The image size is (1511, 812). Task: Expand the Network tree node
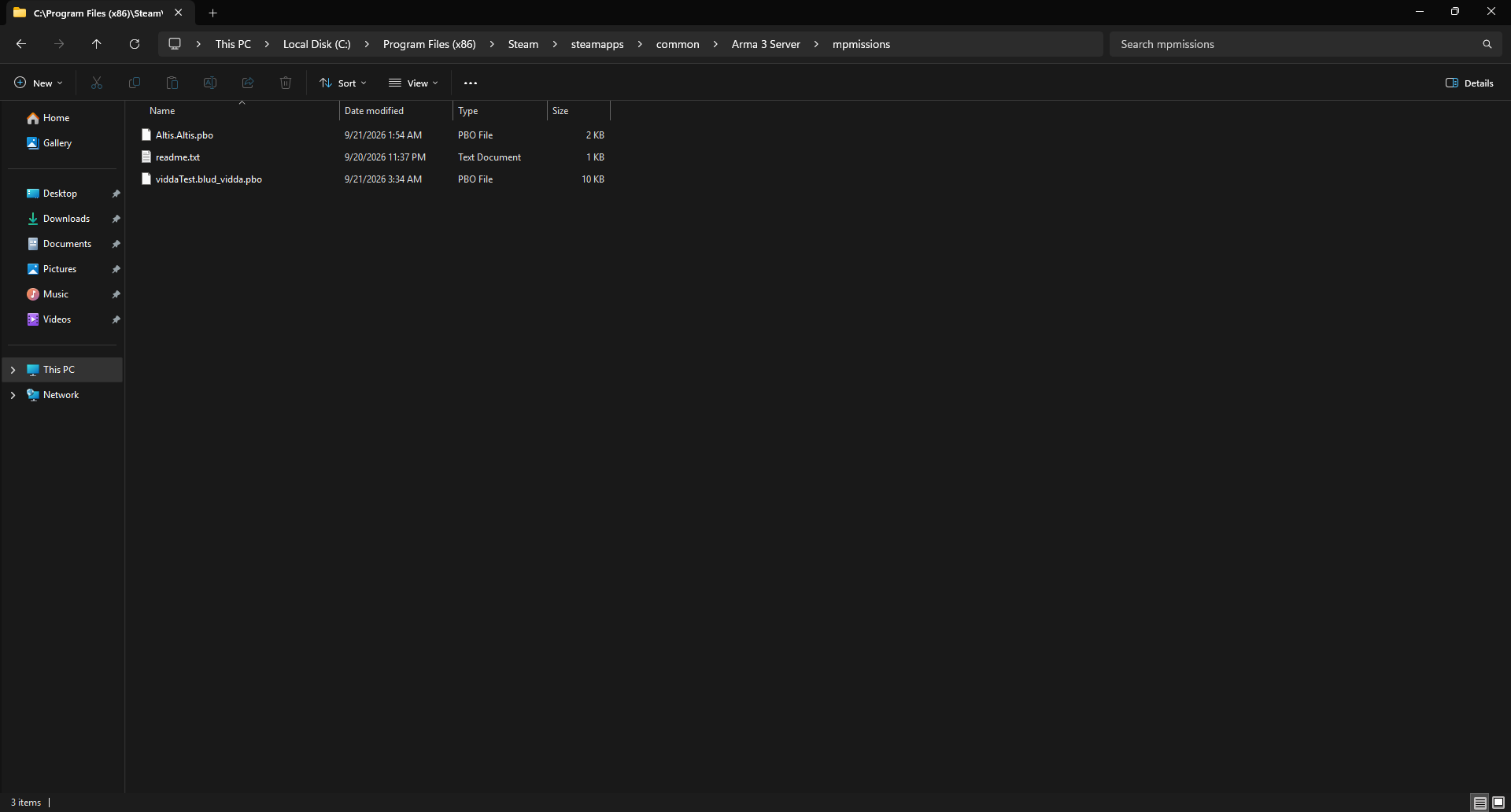click(13, 395)
